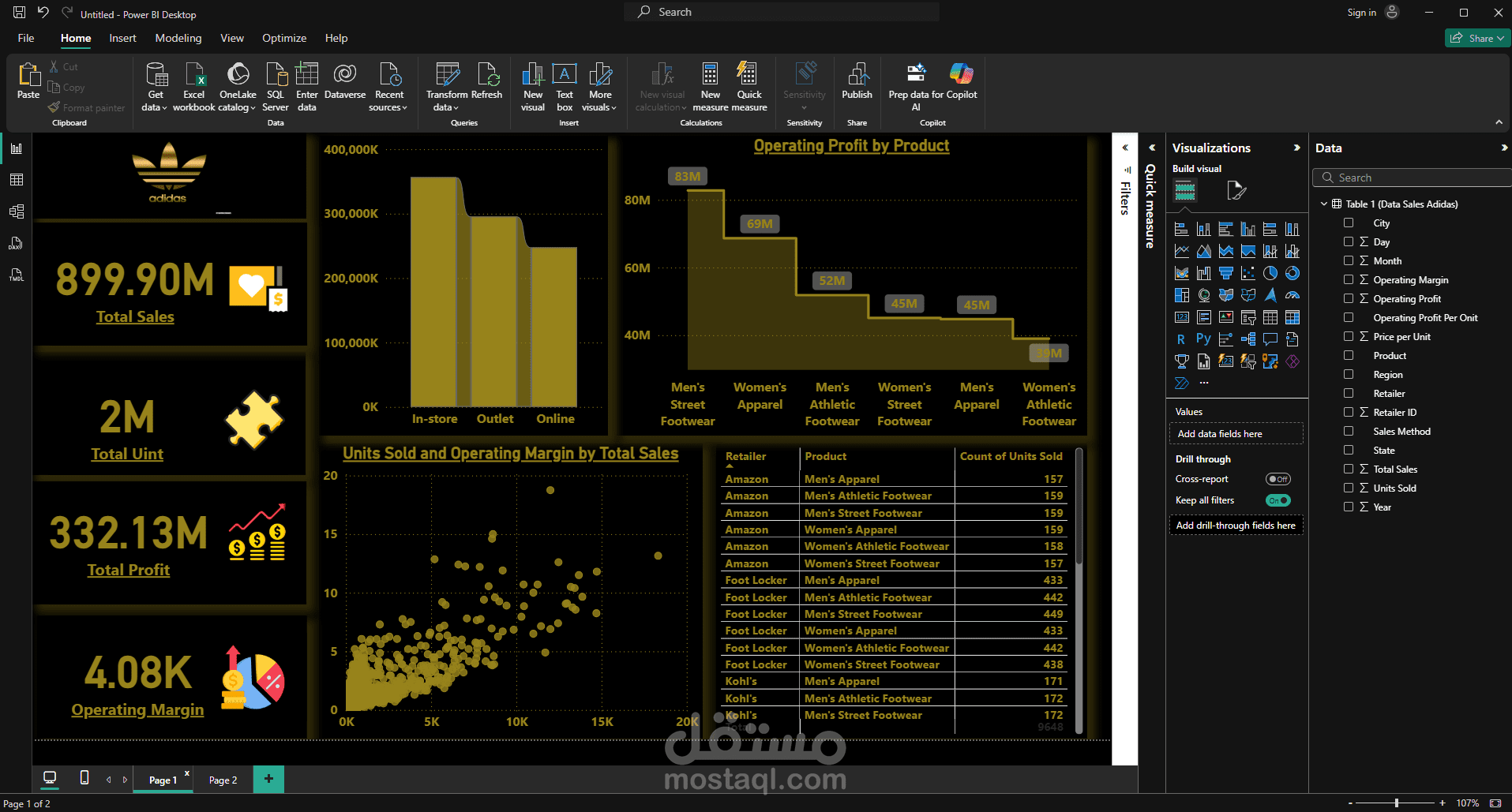Click the Excel workbook ribbon icon
Image resolution: width=1512 pixels, height=812 pixels.
point(193,87)
